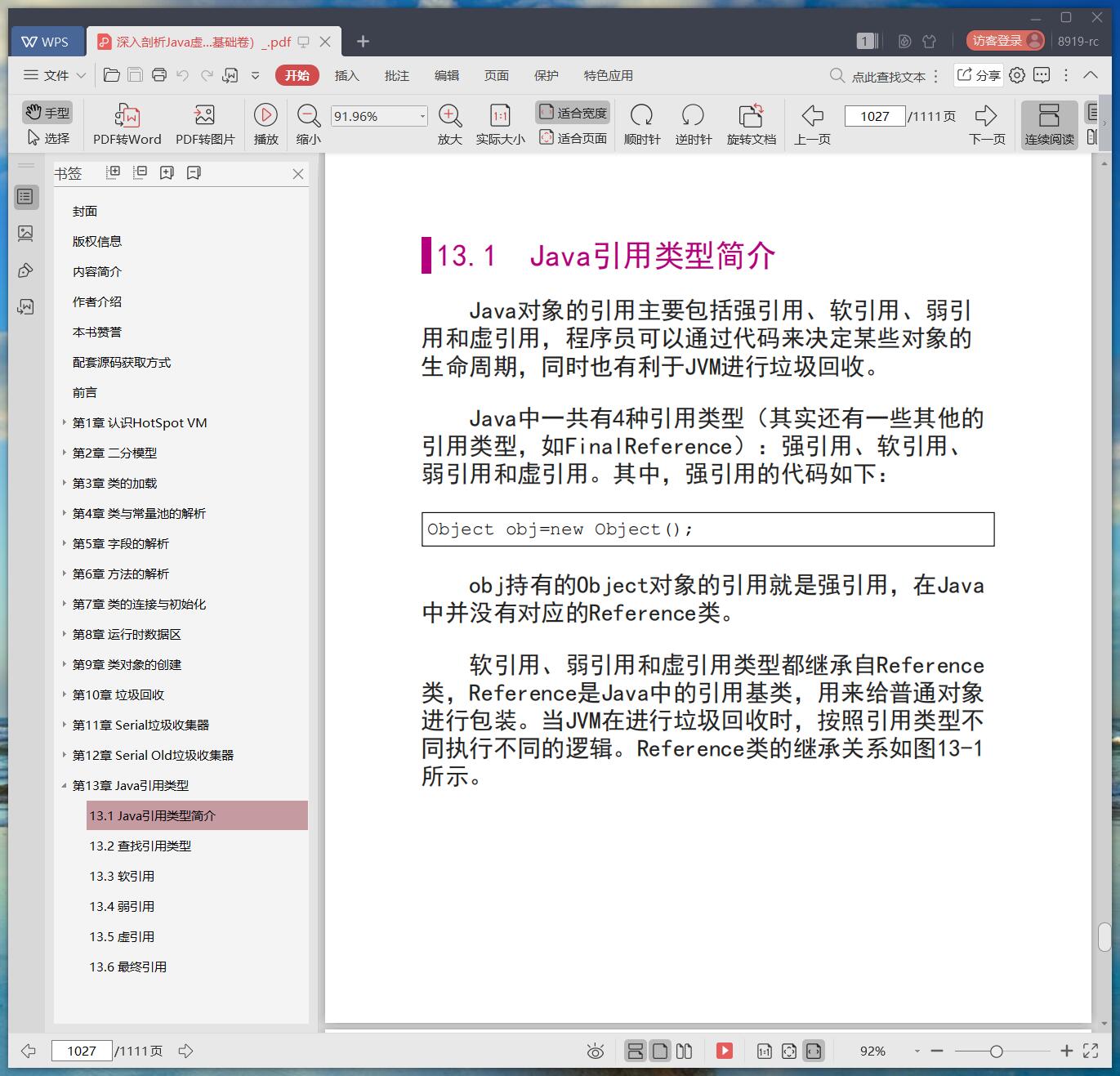Open the feedback chat bubble icon

coord(1042,75)
